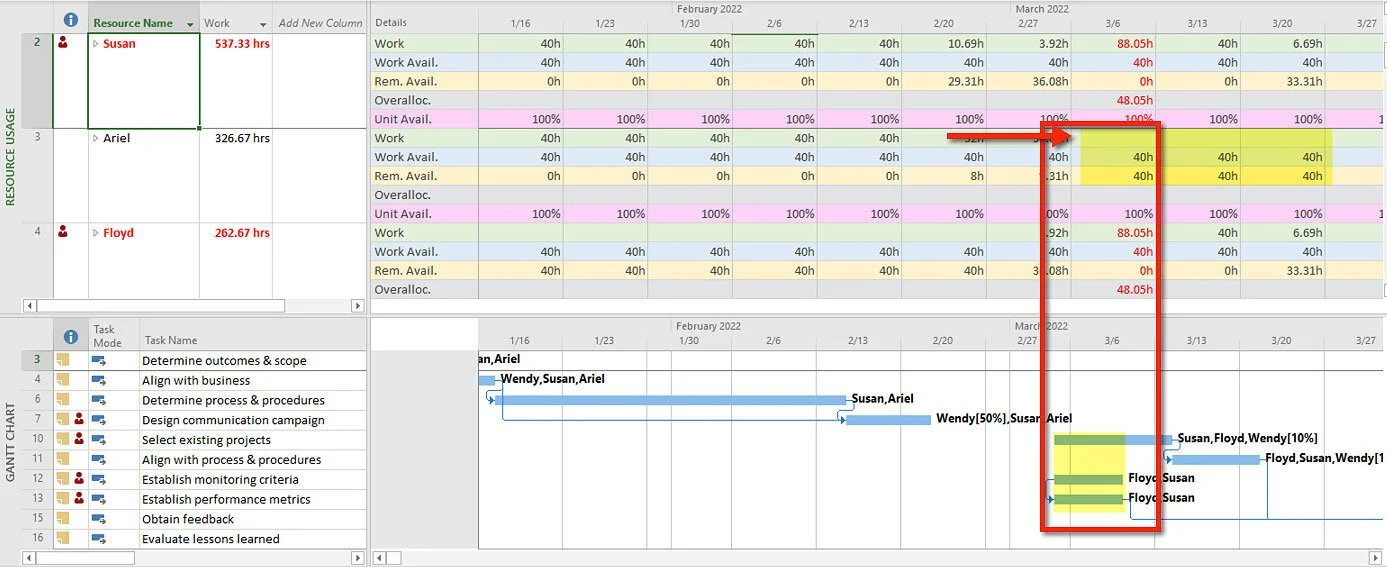
Task: Click the Gantt bar for Establish monitoring criteria
Action: pyautogui.click(x=1088, y=479)
